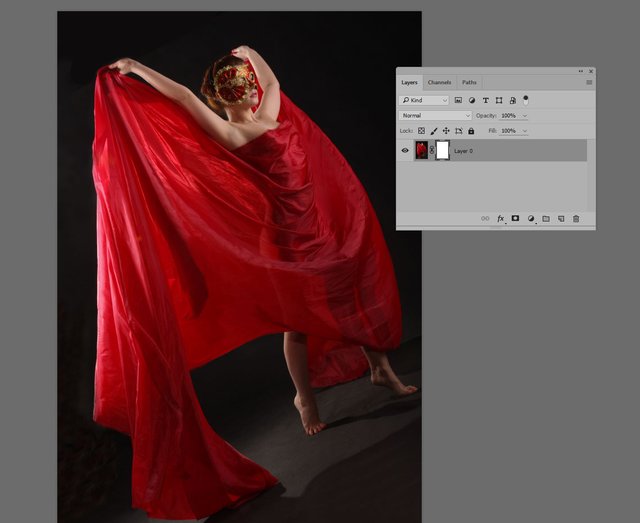Switch to the Channels tab
This screenshot has width=640, height=523.
pos(439,82)
